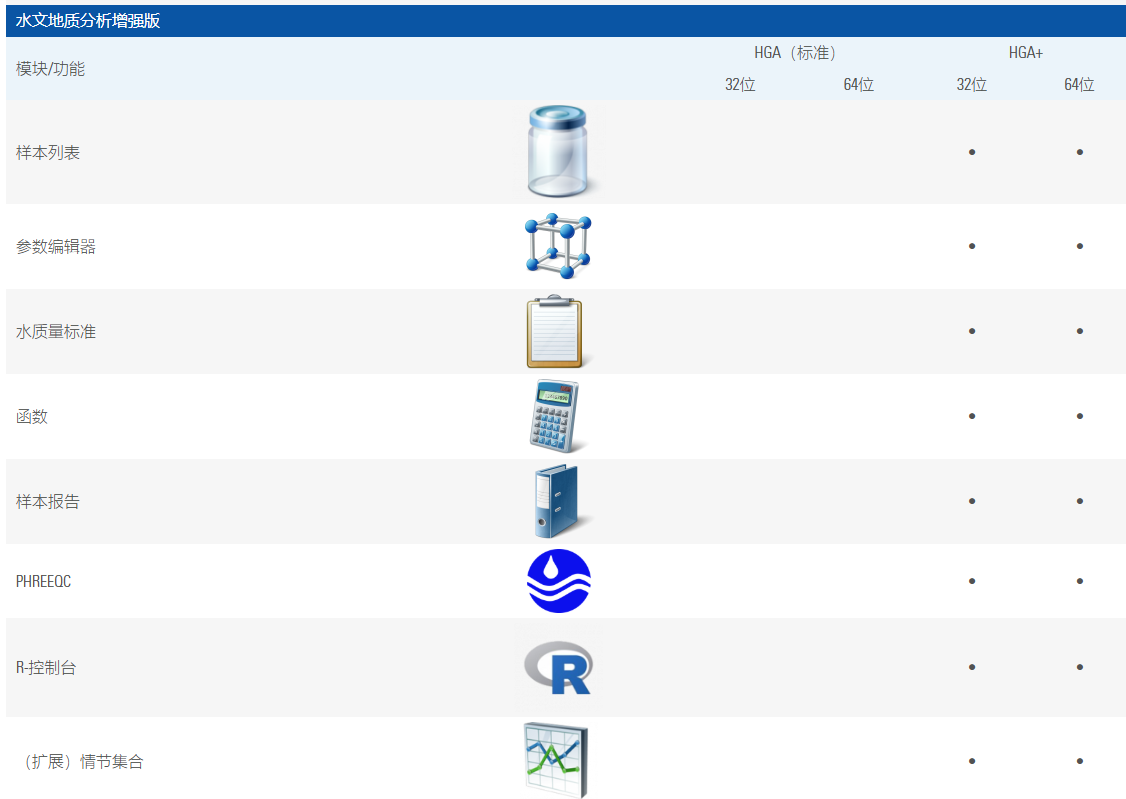Click the PHREEQC water drop icon
This screenshot has width=1126, height=799.
559,581
